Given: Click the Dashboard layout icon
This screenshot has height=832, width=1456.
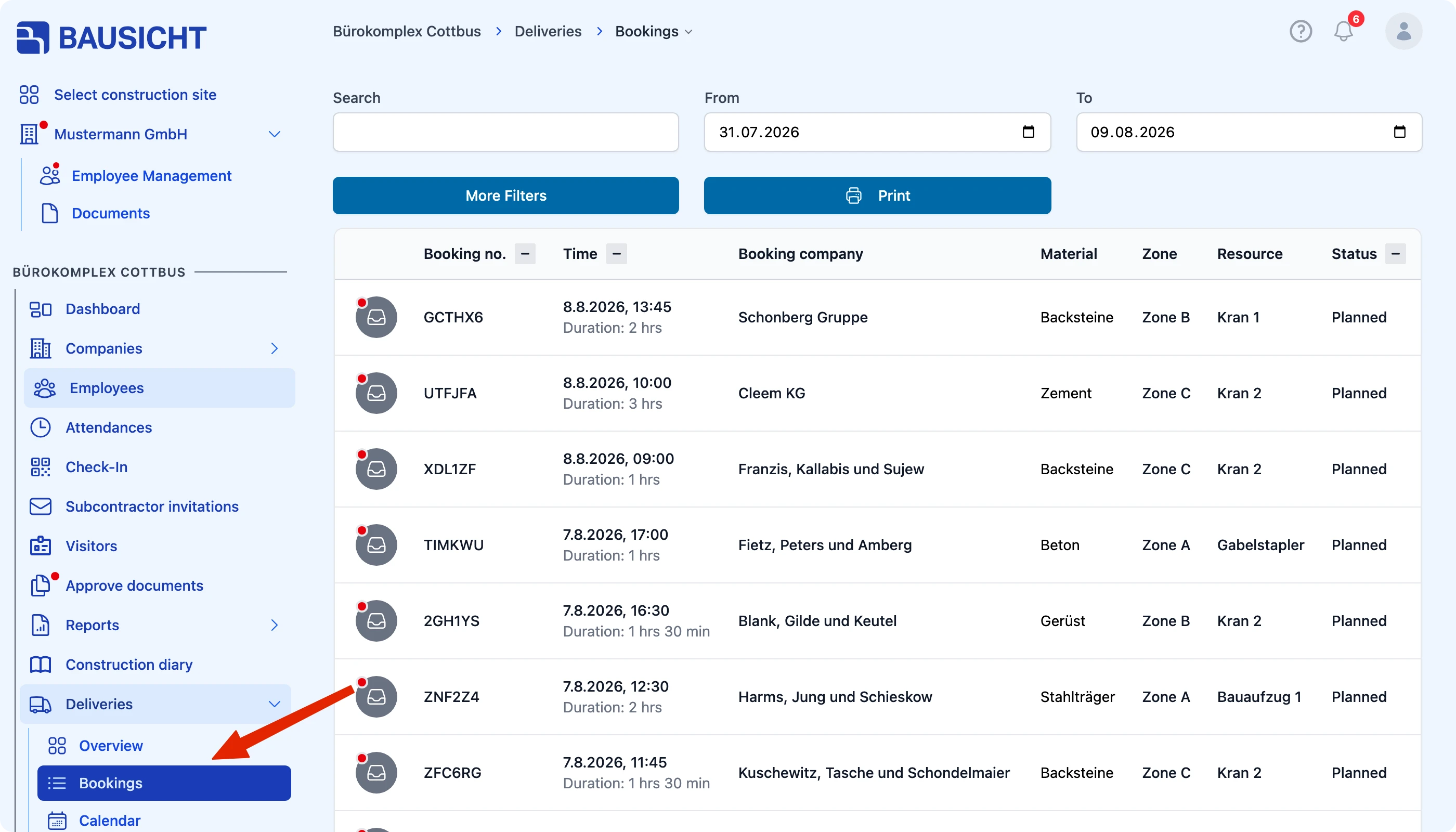Looking at the screenshot, I should click(x=41, y=309).
